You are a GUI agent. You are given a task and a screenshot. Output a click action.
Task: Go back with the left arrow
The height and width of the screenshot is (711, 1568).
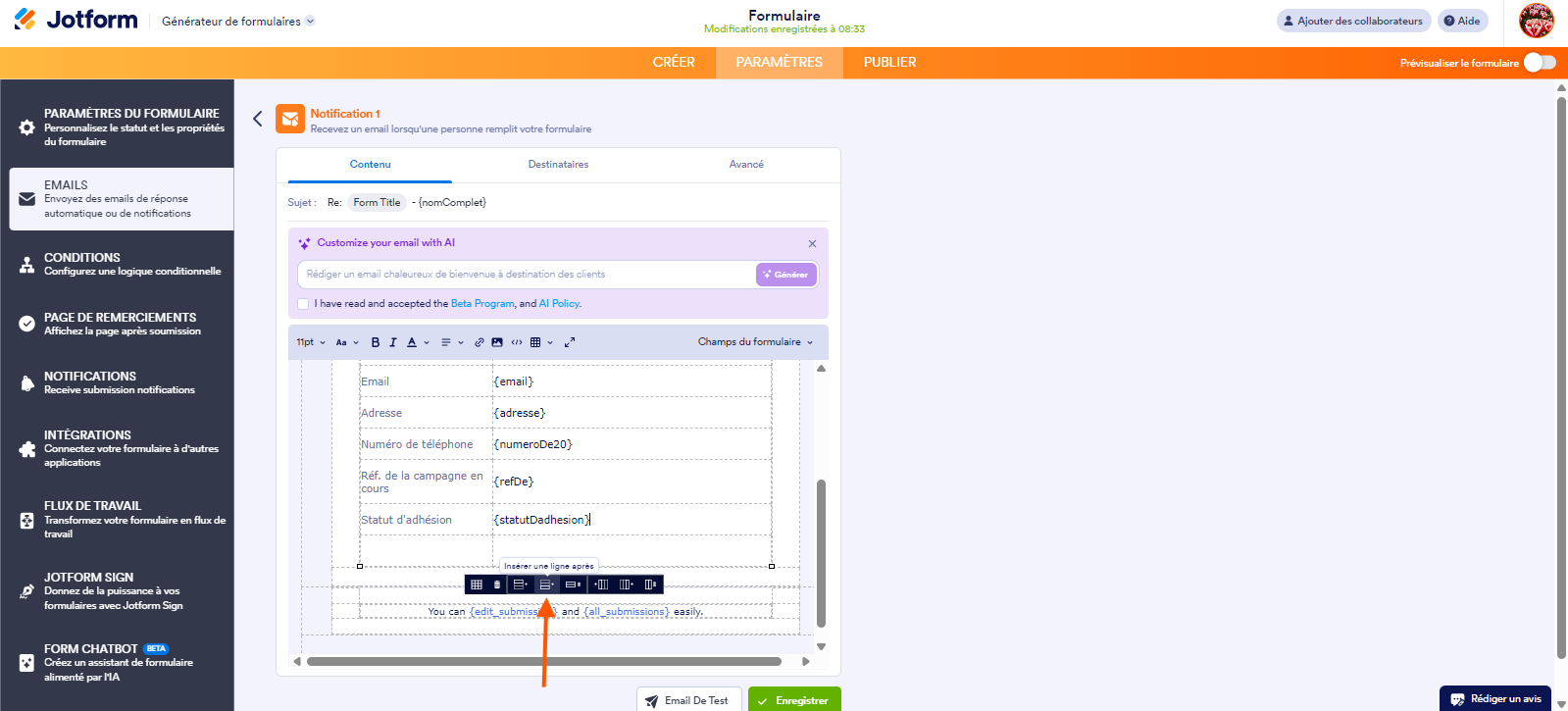tap(258, 119)
